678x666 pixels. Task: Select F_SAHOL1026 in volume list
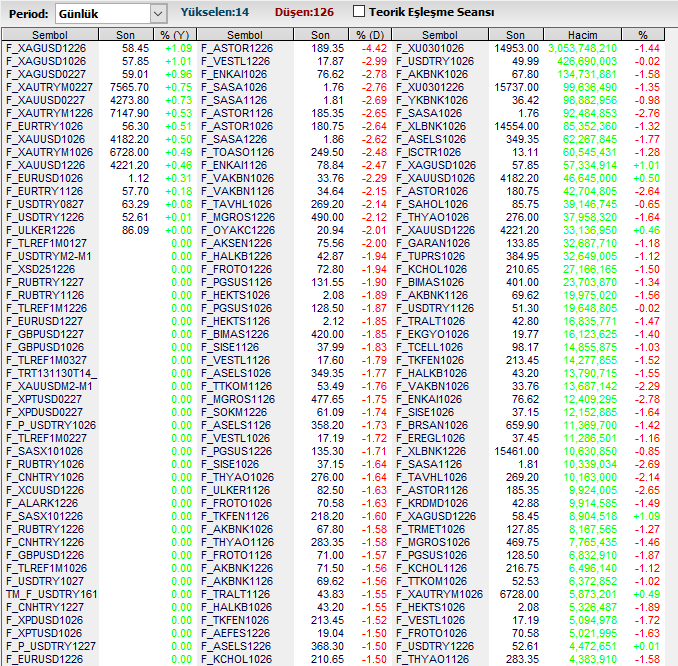[x=432, y=204]
